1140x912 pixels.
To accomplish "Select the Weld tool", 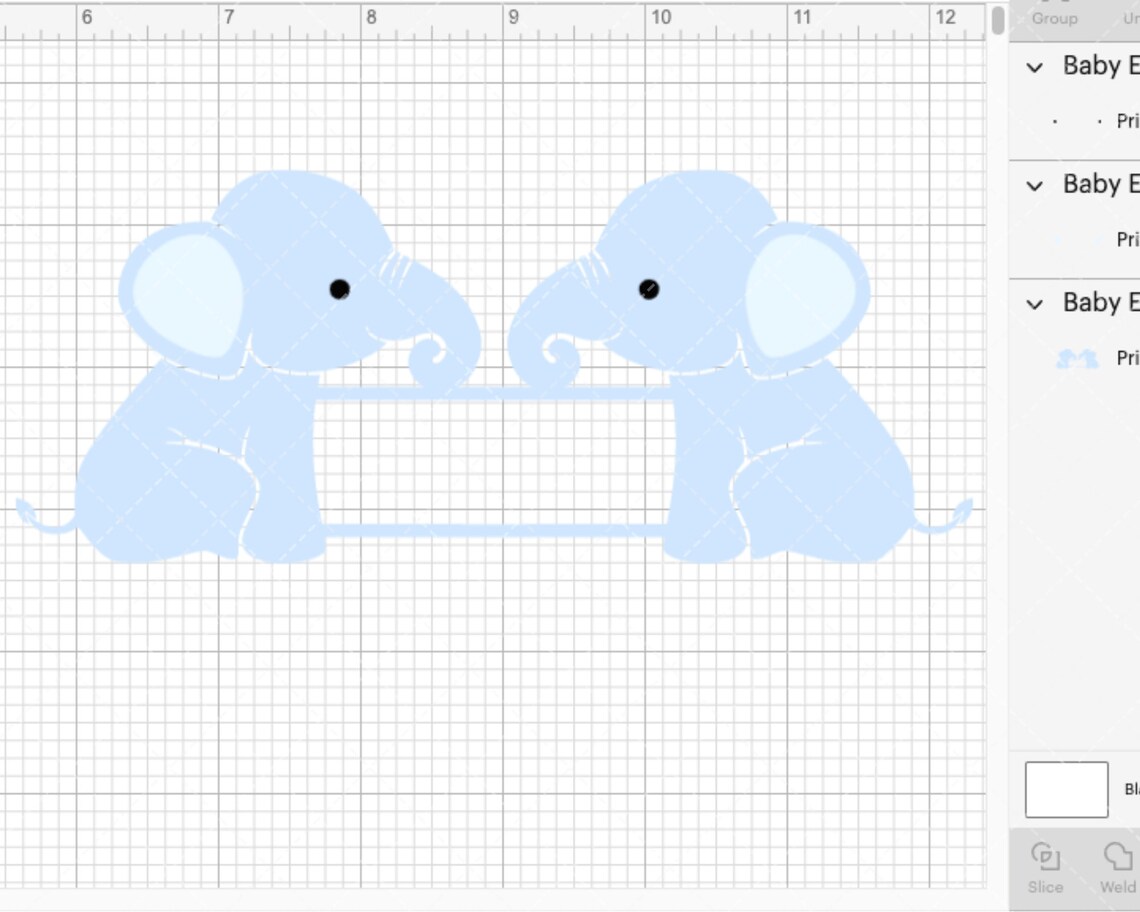I will tap(1115, 868).
